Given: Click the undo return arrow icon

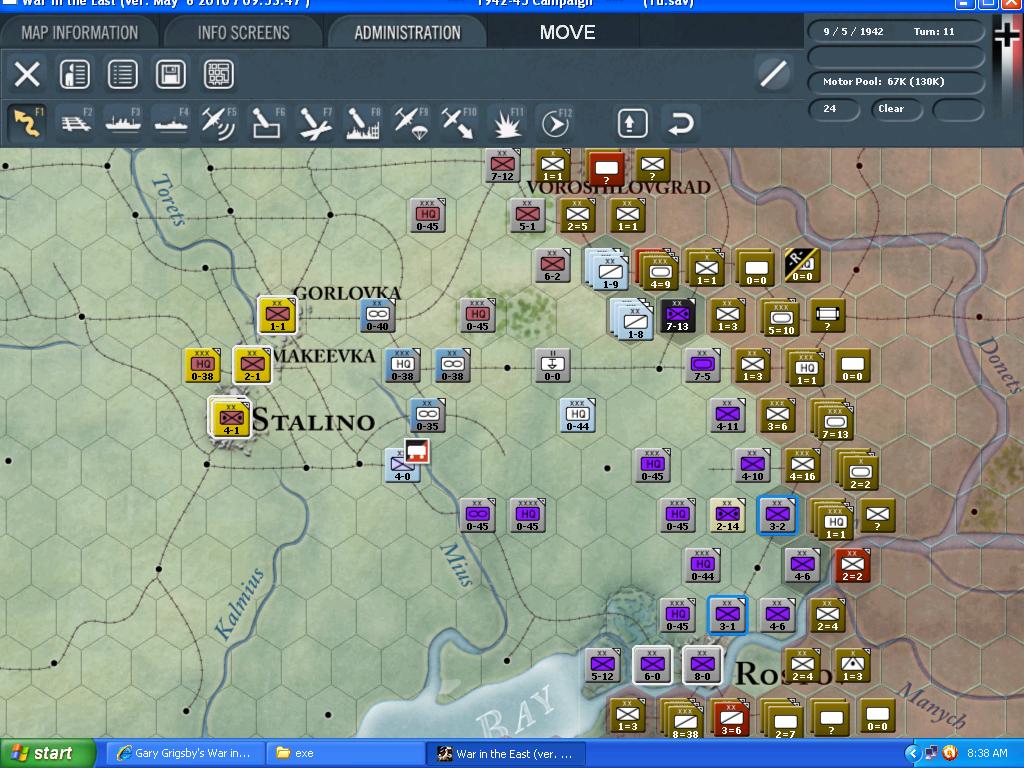Looking at the screenshot, I should click(x=680, y=123).
